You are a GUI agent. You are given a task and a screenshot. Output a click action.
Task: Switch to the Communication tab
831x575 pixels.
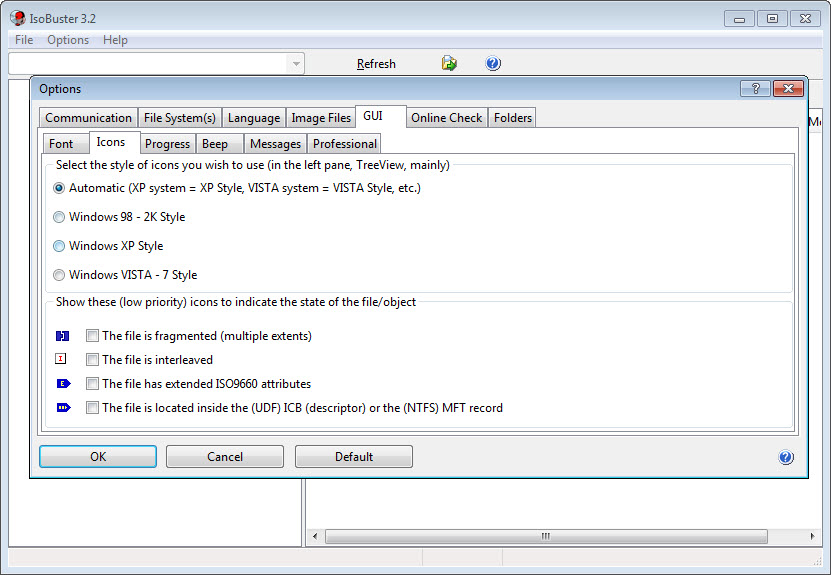coord(89,118)
